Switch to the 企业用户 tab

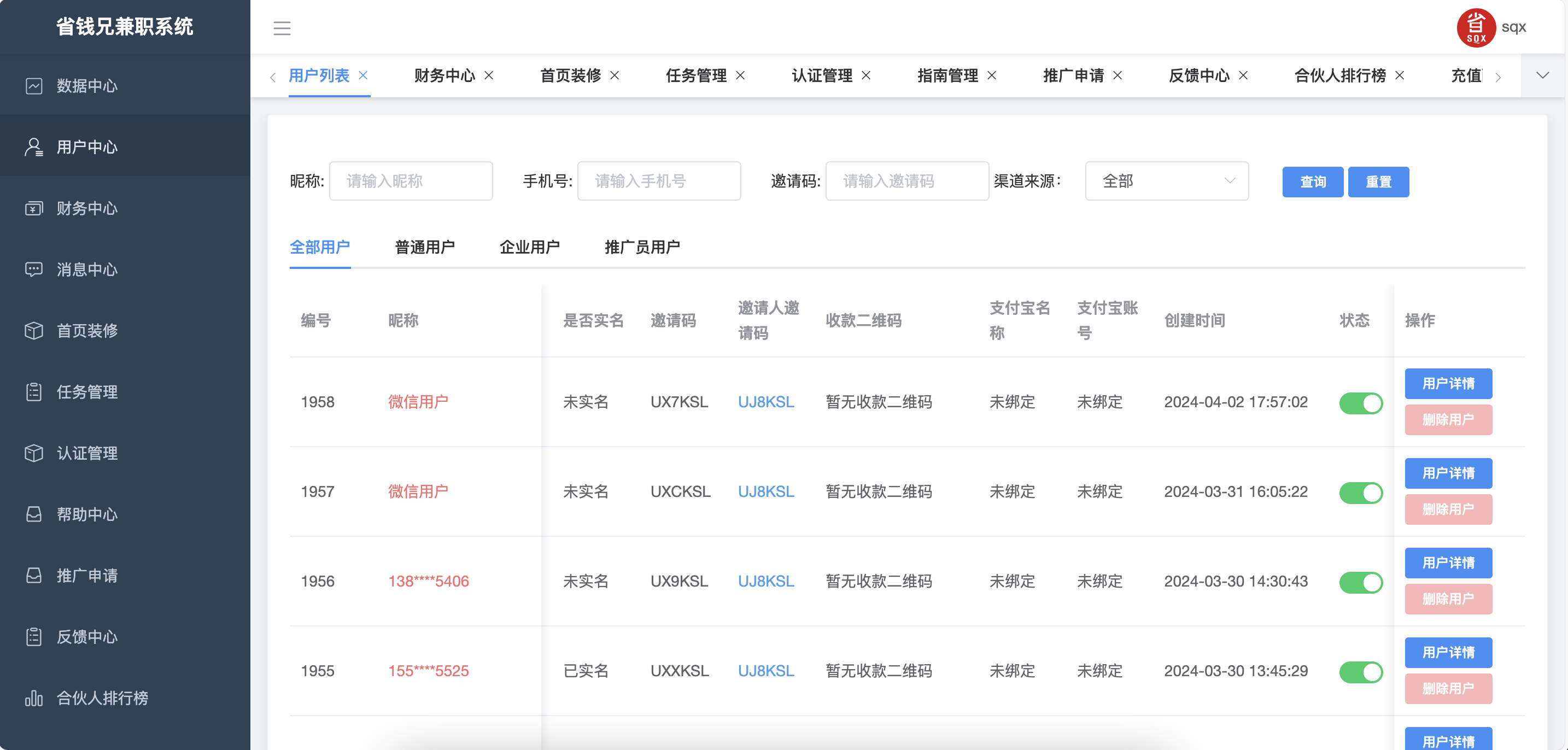[x=530, y=247]
